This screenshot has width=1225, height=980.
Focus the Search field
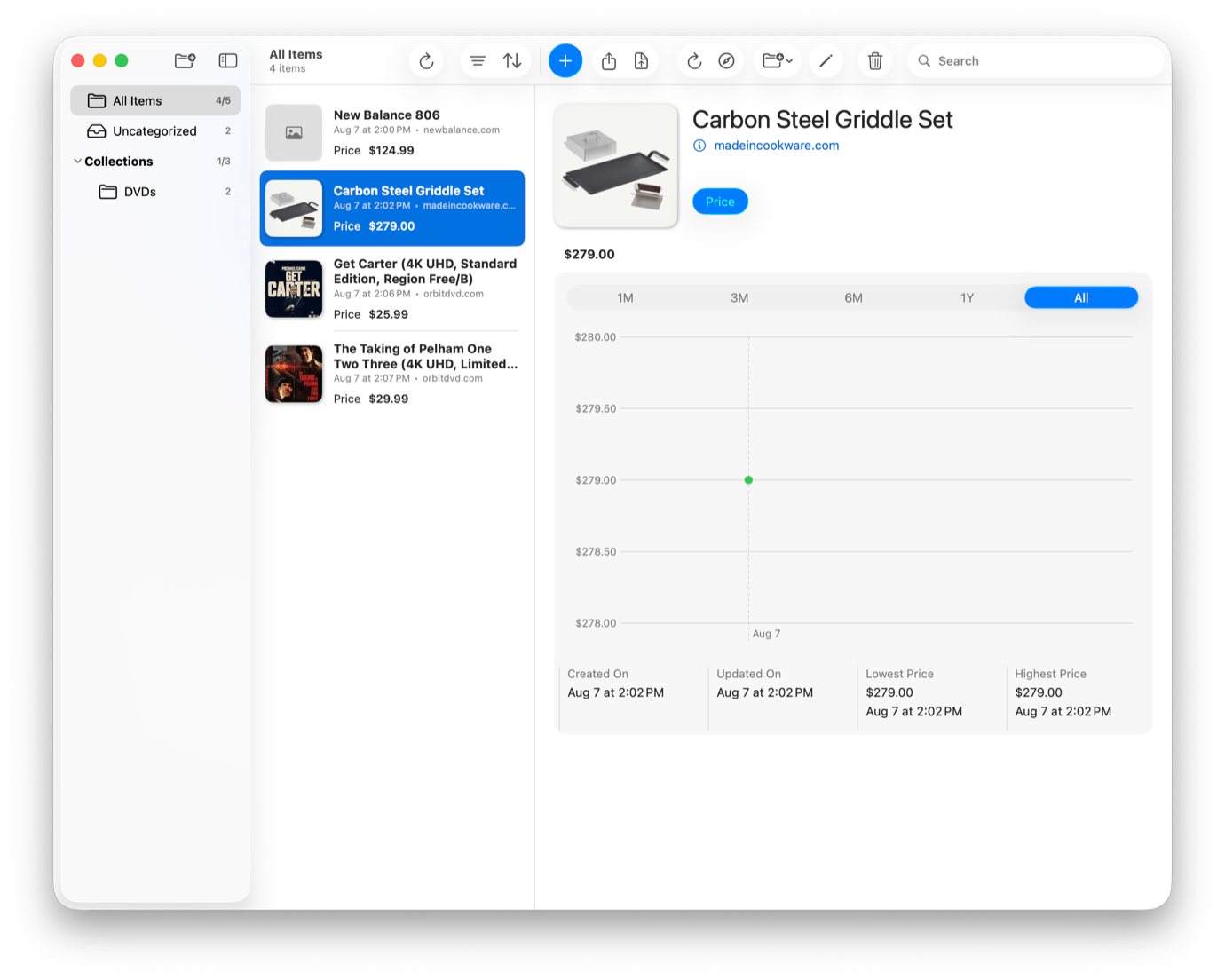[x=1035, y=61]
